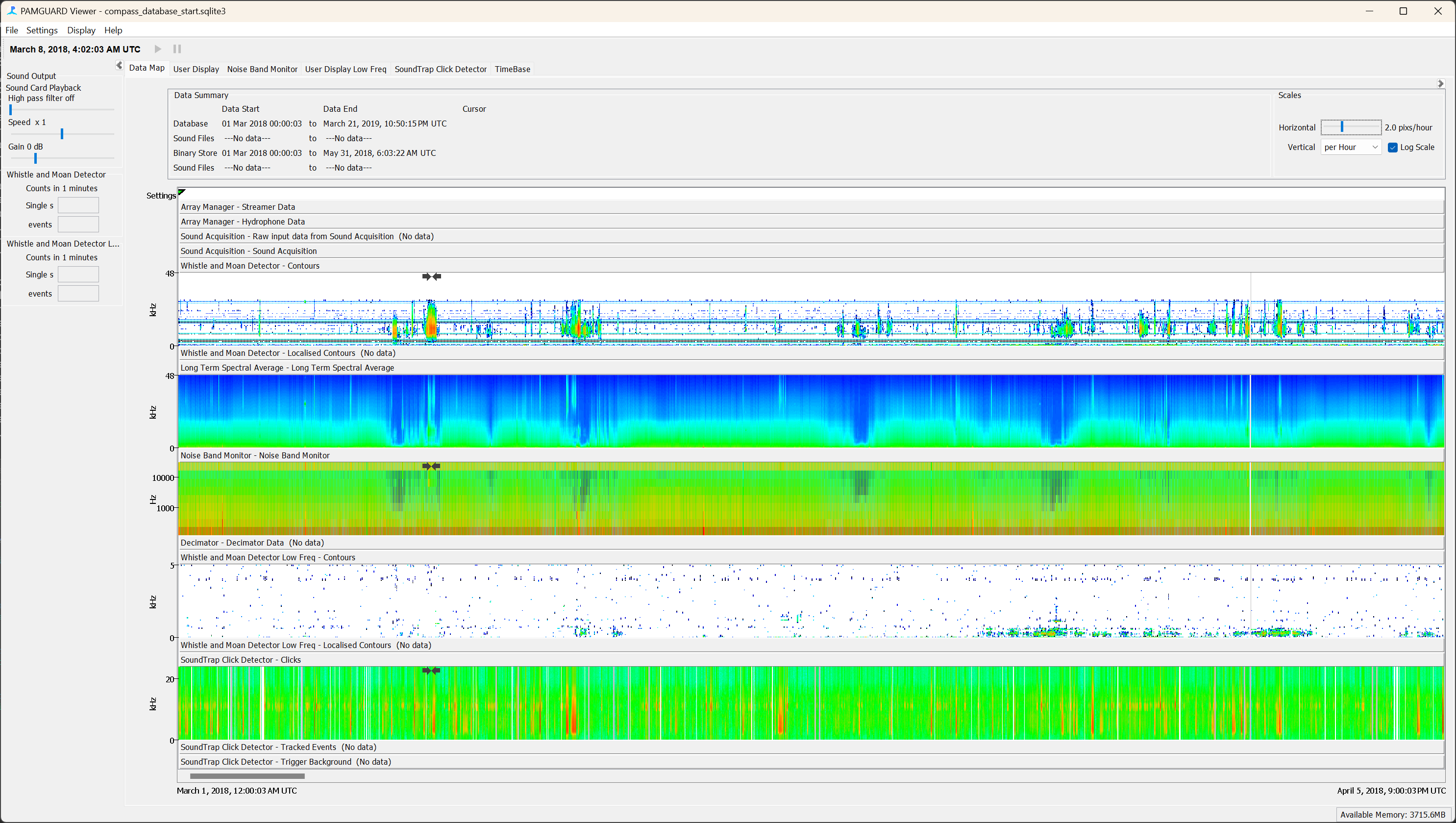Image resolution: width=1456 pixels, height=823 pixels.
Task: Collapse the right scales panel arrow
Action: (x=1441, y=84)
